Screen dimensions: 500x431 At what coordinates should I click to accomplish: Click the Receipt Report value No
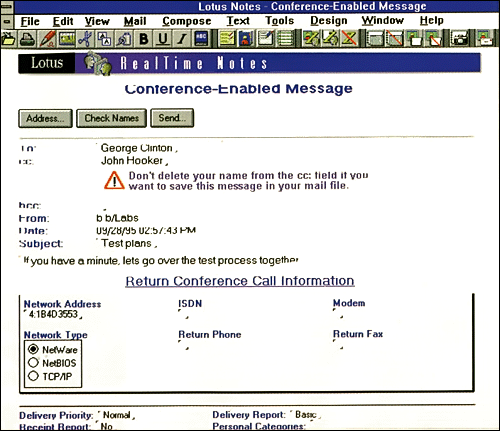105,426
